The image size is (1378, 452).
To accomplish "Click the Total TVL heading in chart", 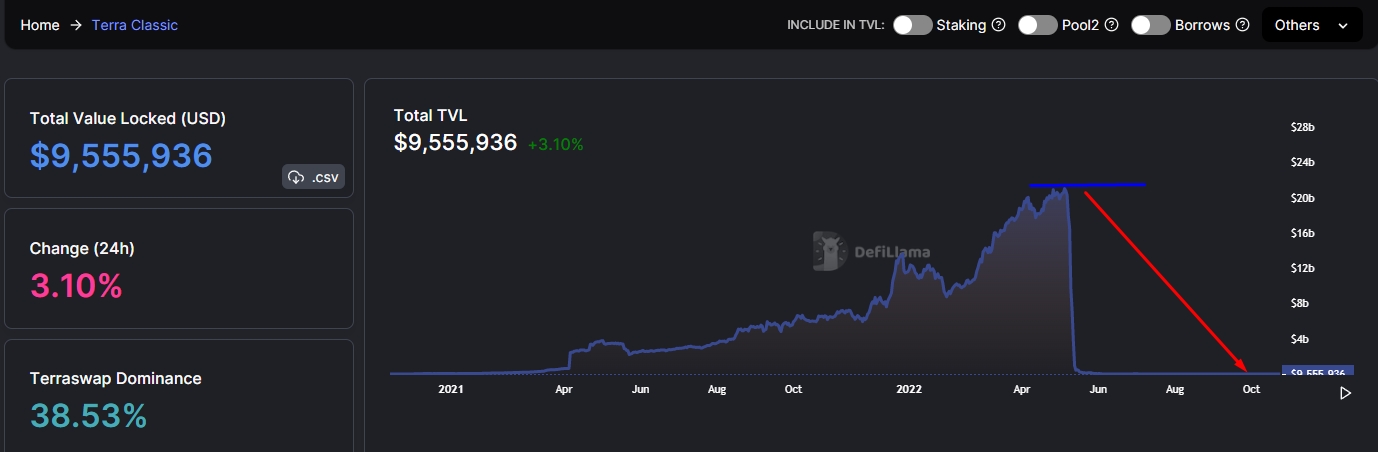I will (430, 116).
